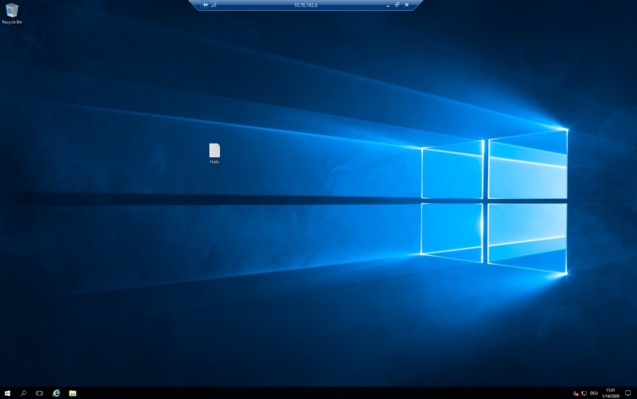Open the clock and date flyout
The height and width of the screenshot is (399, 637).
point(610,393)
